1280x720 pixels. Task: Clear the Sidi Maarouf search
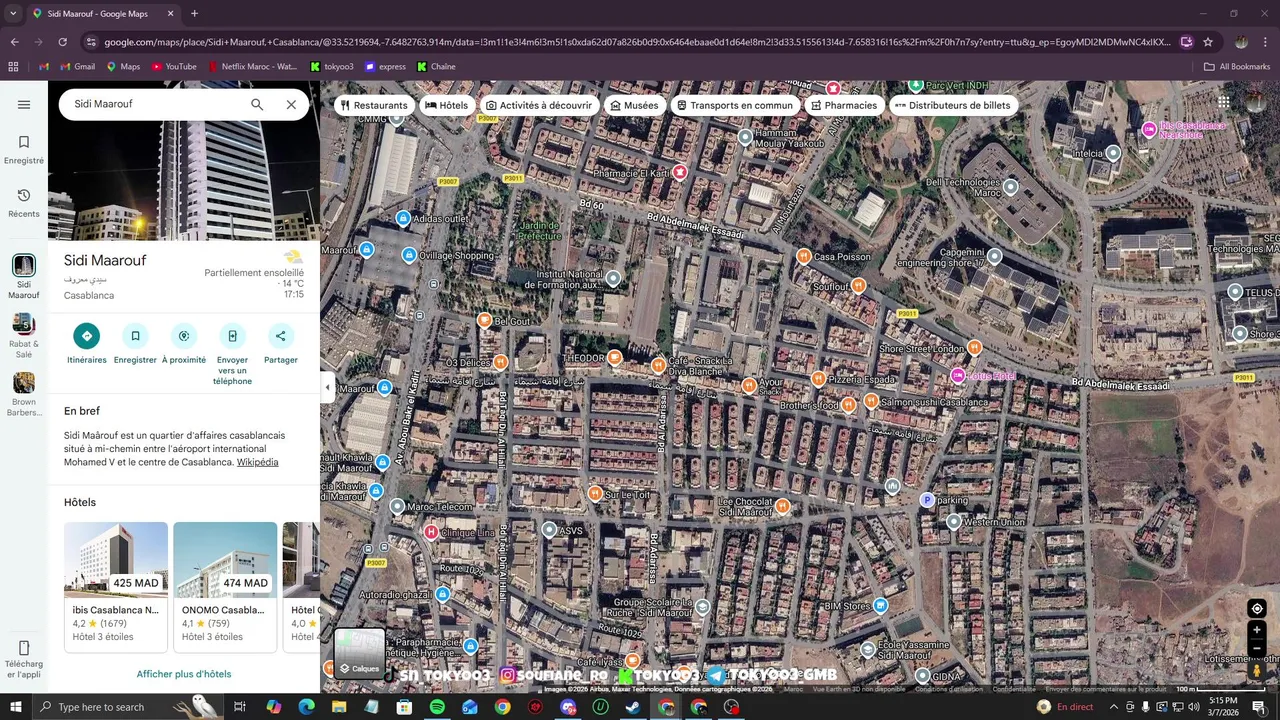pos(291,104)
